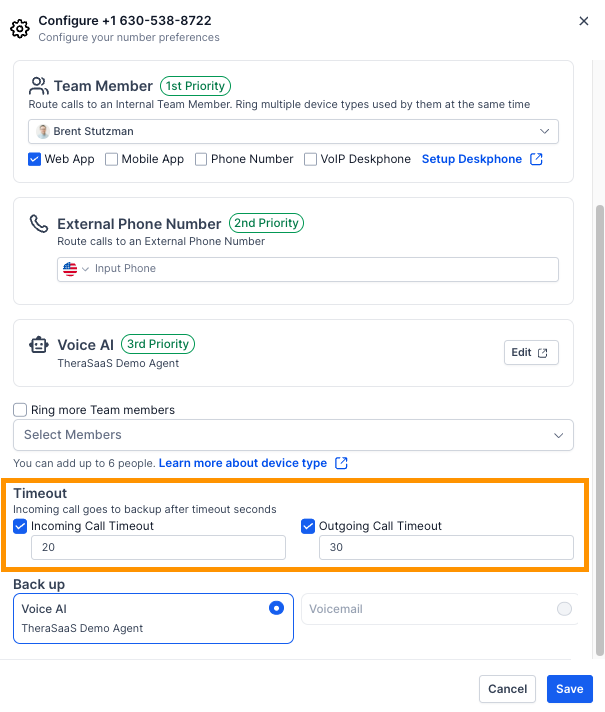Uncheck the Web App checkbox
Image resolution: width=605 pixels, height=712 pixels.
coord(35,159)
